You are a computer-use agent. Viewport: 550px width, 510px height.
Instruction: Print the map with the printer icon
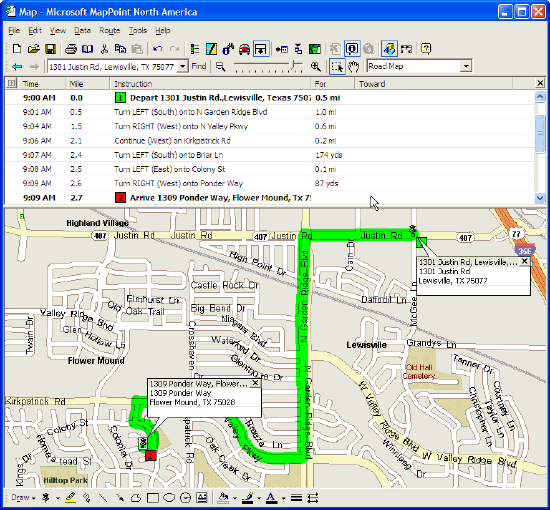(x=71, y=49)
